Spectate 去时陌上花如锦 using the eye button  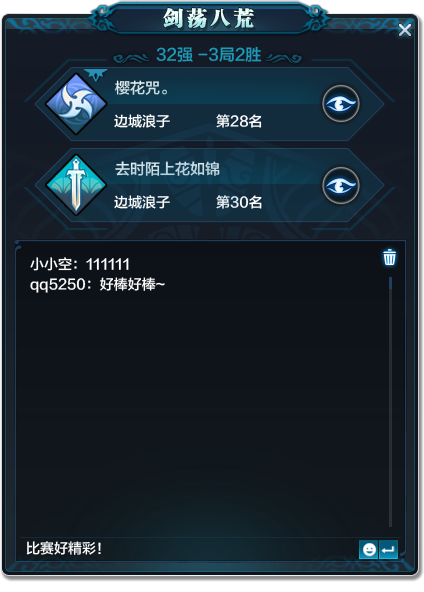(x=341, y=185)
